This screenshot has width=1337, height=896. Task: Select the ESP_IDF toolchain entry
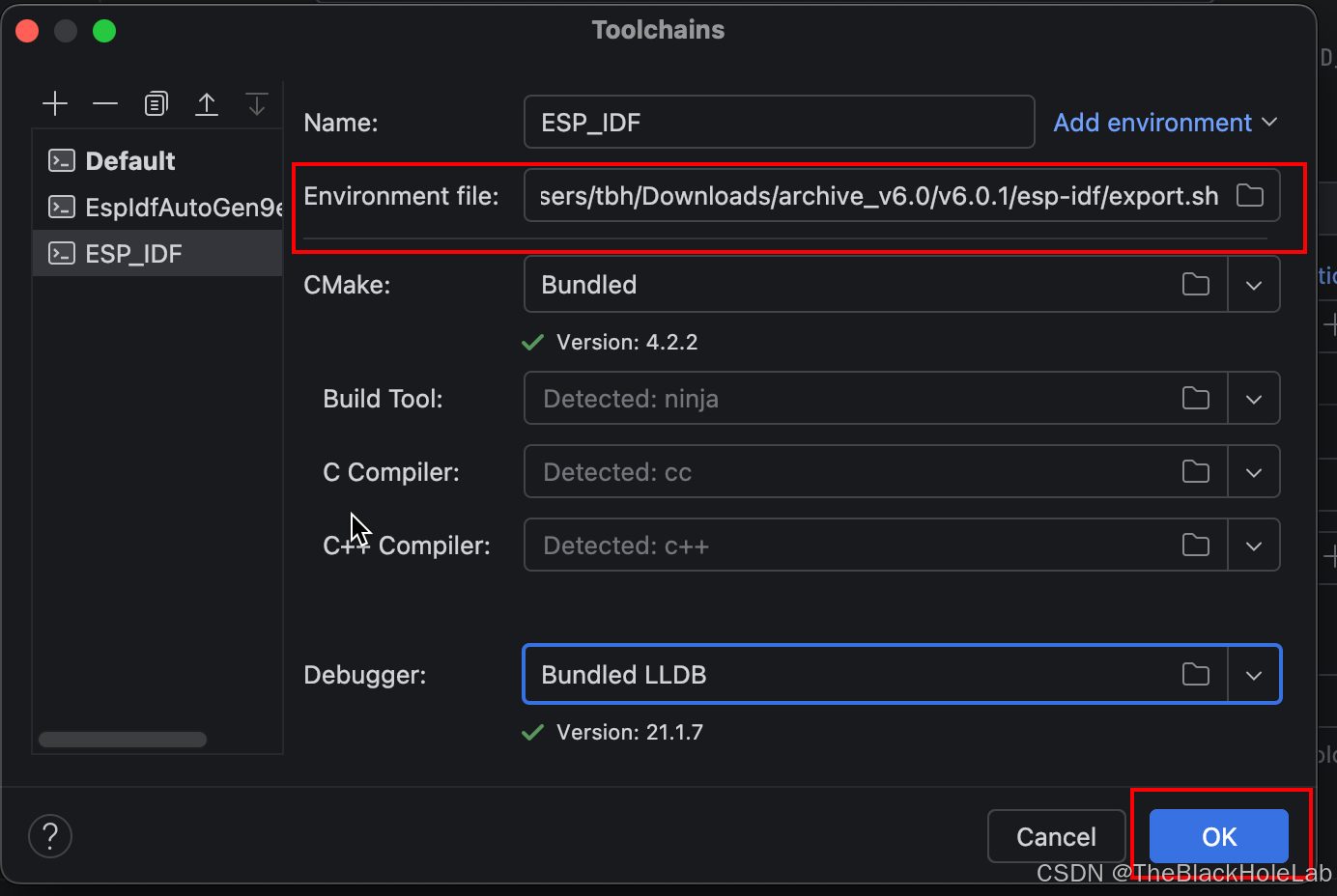tap(157, 253)
